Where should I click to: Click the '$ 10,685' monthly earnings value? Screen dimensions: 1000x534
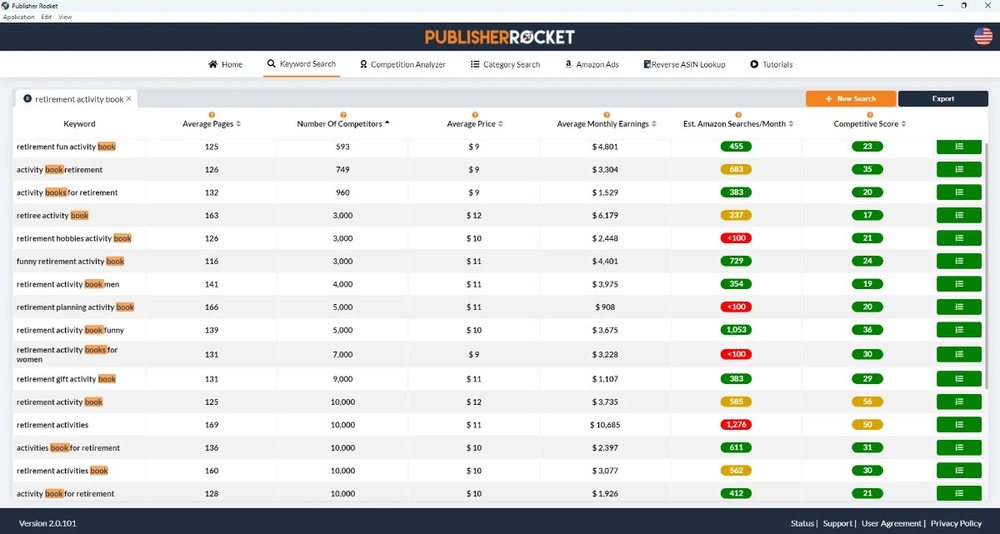tap(606, 425)
